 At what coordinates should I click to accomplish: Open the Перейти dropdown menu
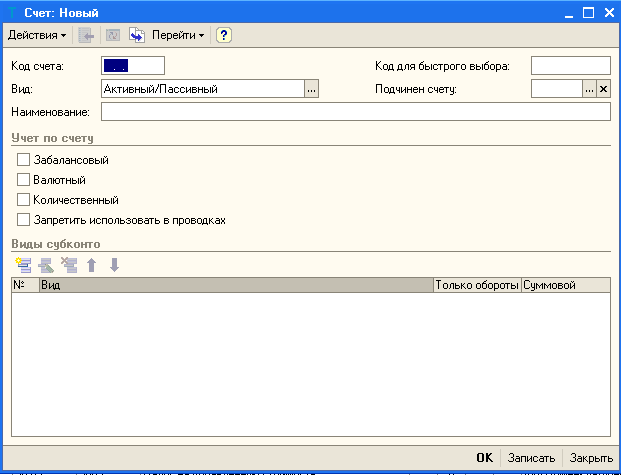178,35
